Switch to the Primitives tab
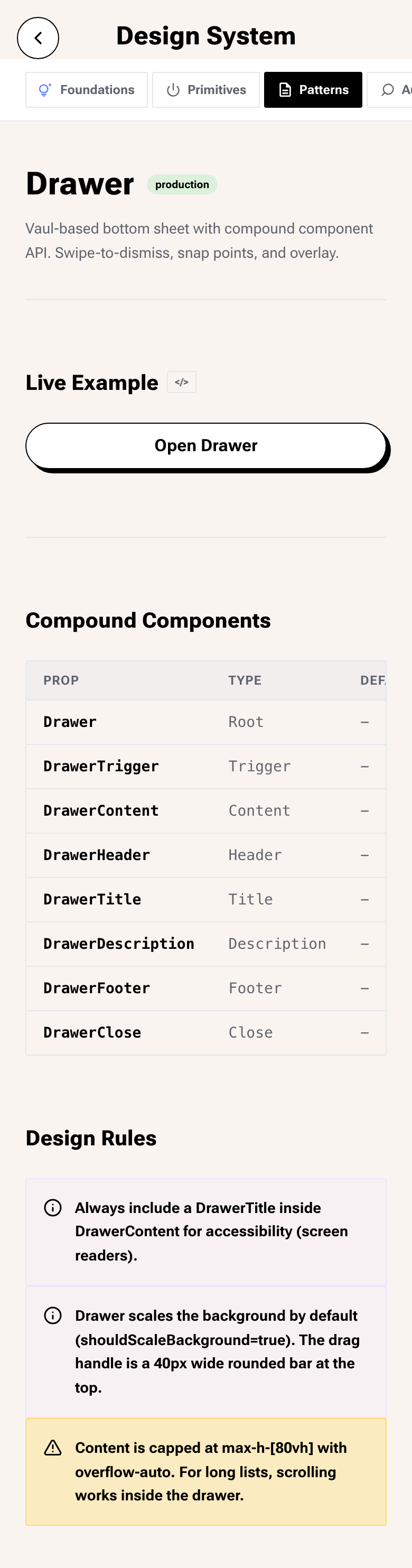Image resolution: width=412 pixels, height=1568 pixels. (205, 90)
